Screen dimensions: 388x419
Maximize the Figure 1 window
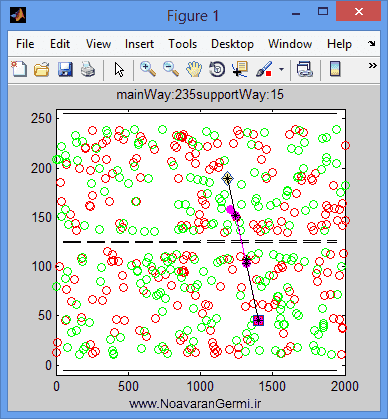322,12
